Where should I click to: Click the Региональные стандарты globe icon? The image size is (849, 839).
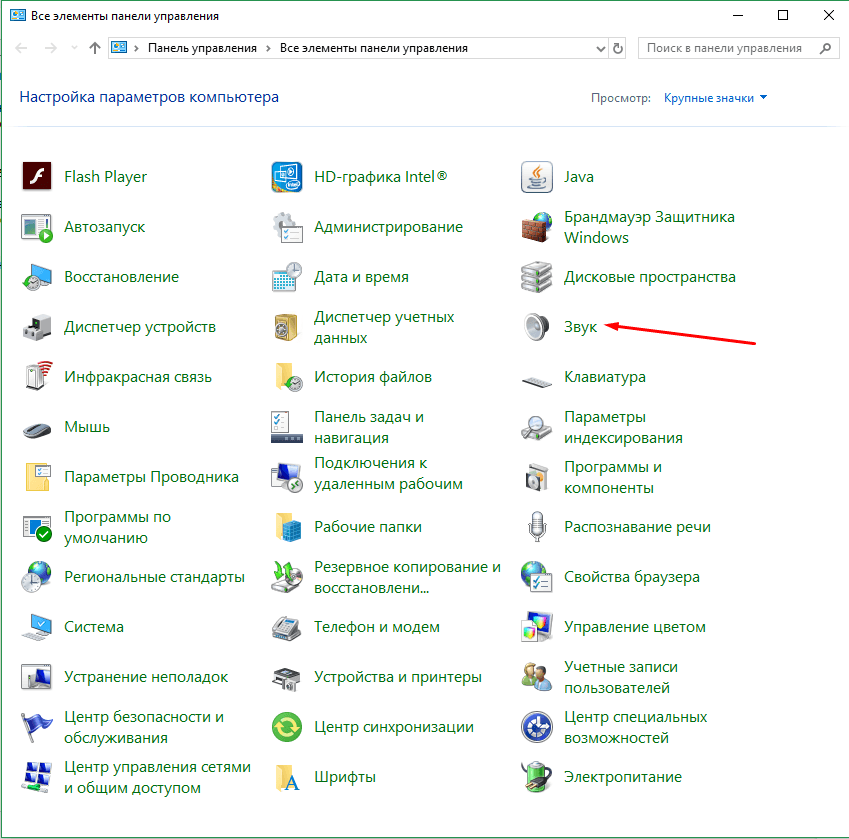[x=36, y=577]
